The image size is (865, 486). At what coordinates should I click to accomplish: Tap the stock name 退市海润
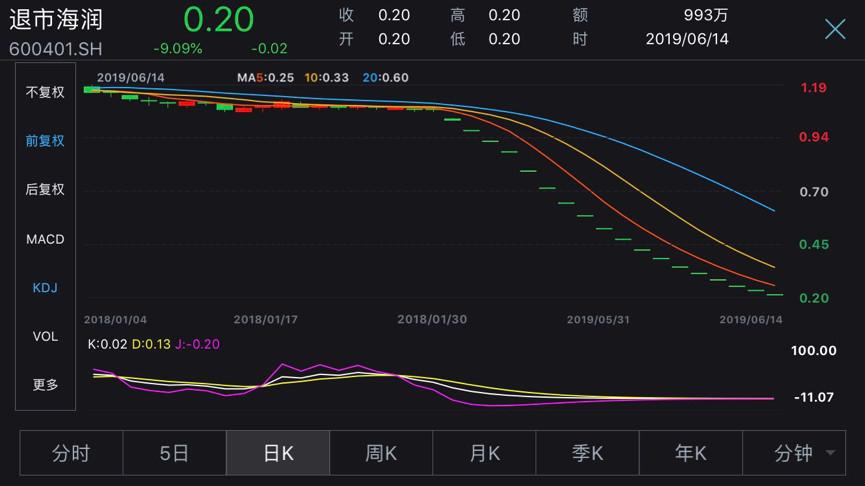click(56, 19)
